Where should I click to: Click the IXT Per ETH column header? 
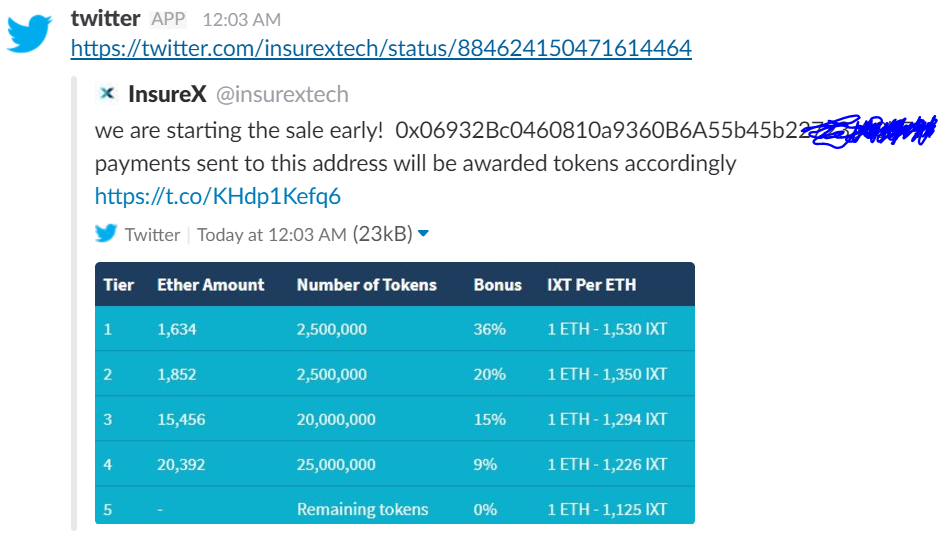pyautogui.click(x=591, y=285)
